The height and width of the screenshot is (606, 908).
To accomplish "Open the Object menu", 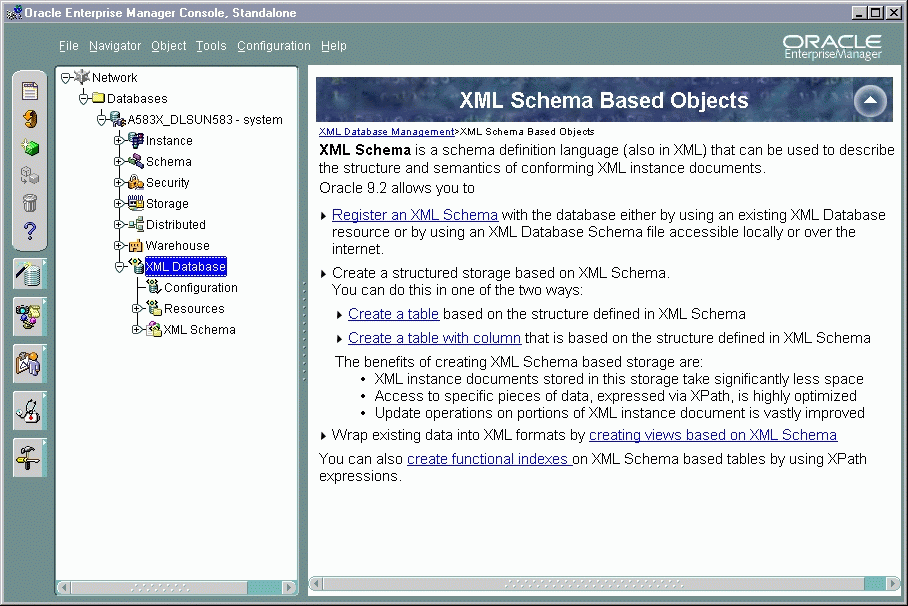I will coord(168,46).
